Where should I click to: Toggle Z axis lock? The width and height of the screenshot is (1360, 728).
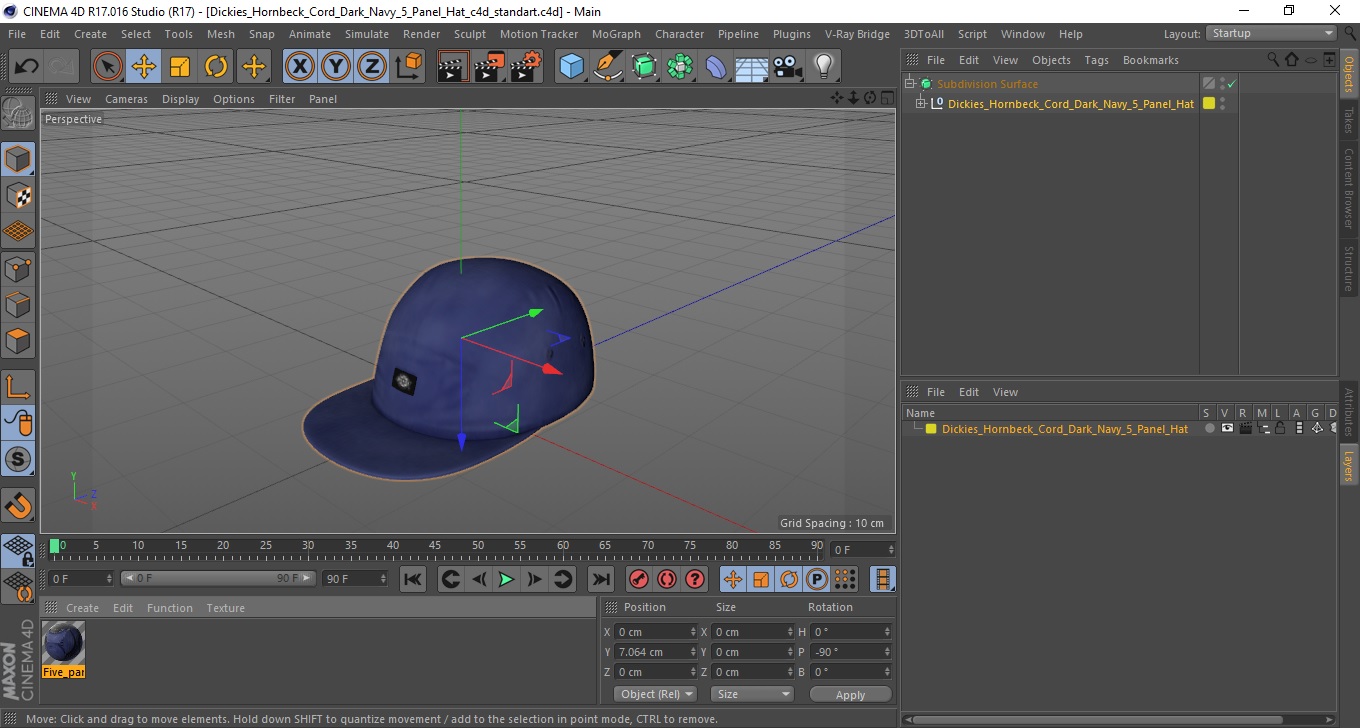[372, 67]
